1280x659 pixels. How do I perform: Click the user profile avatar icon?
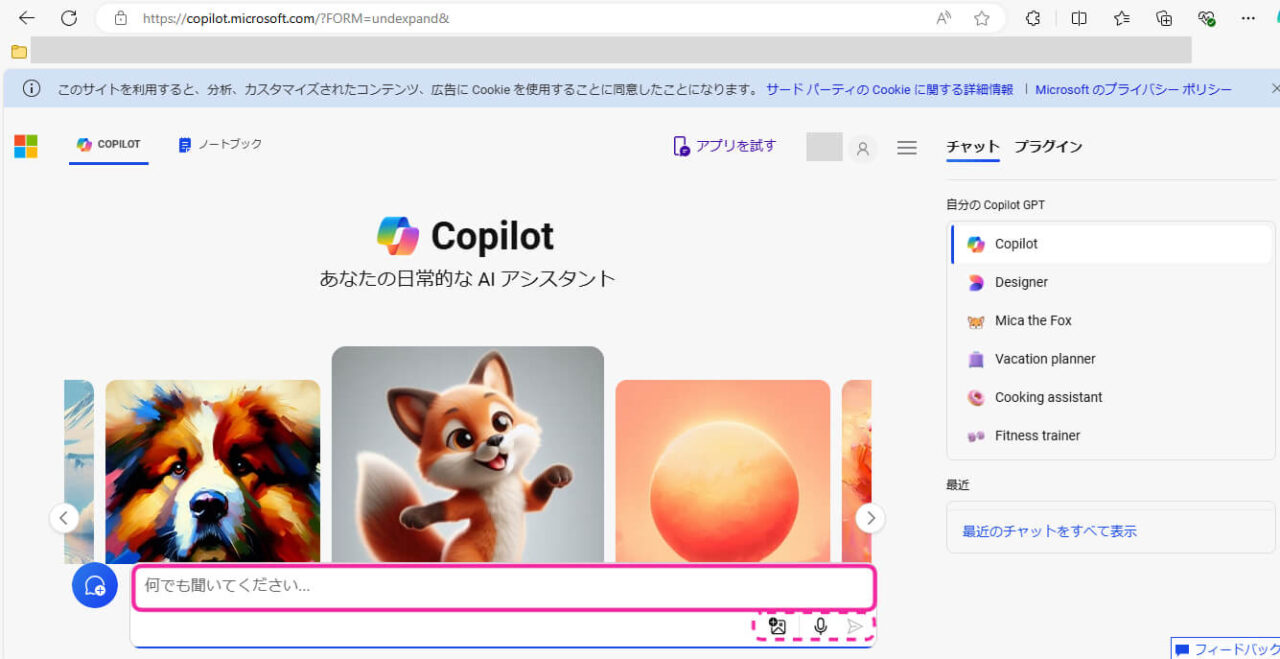(862, 149)
